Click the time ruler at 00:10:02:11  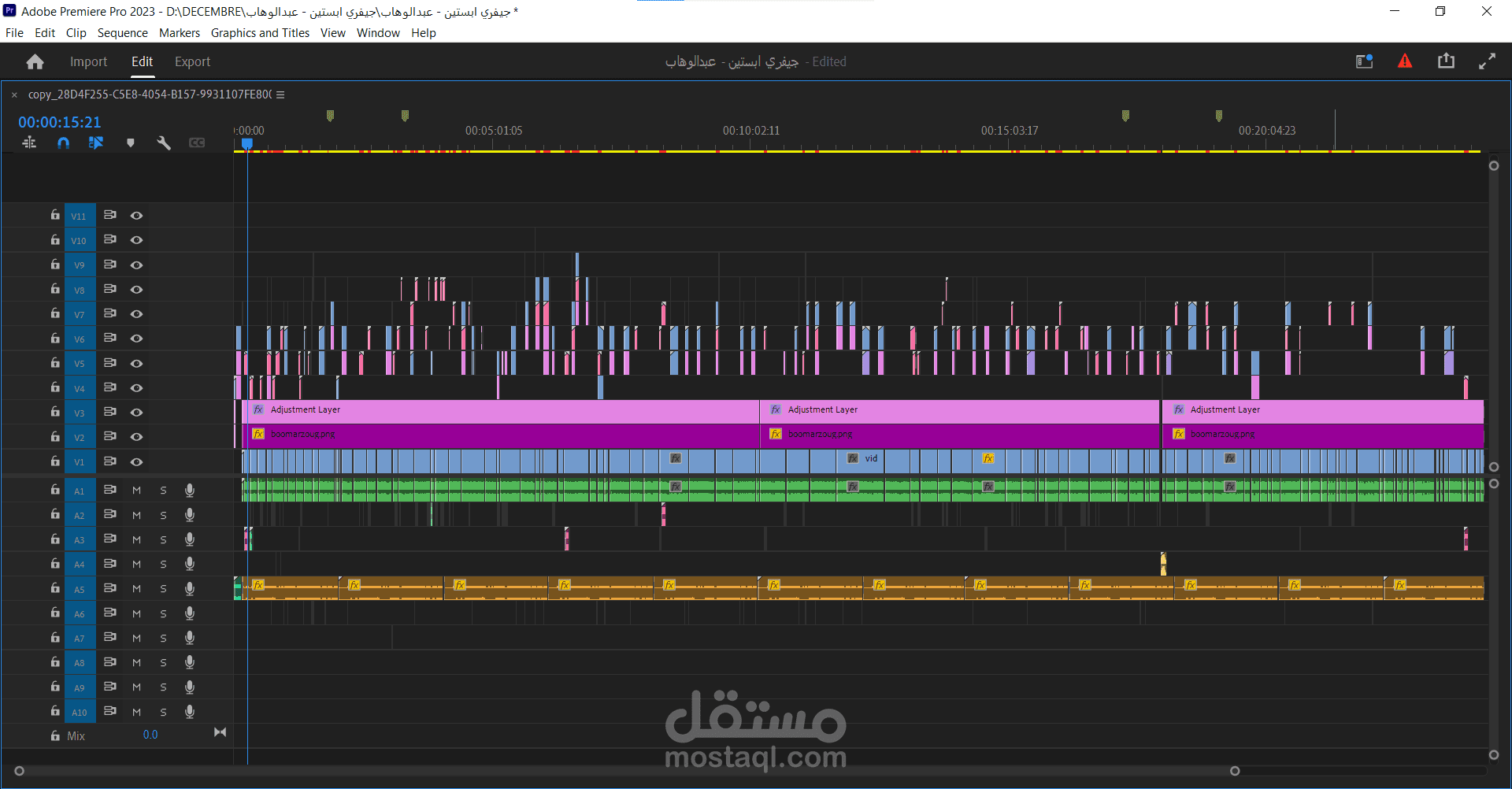pos(751,131)
